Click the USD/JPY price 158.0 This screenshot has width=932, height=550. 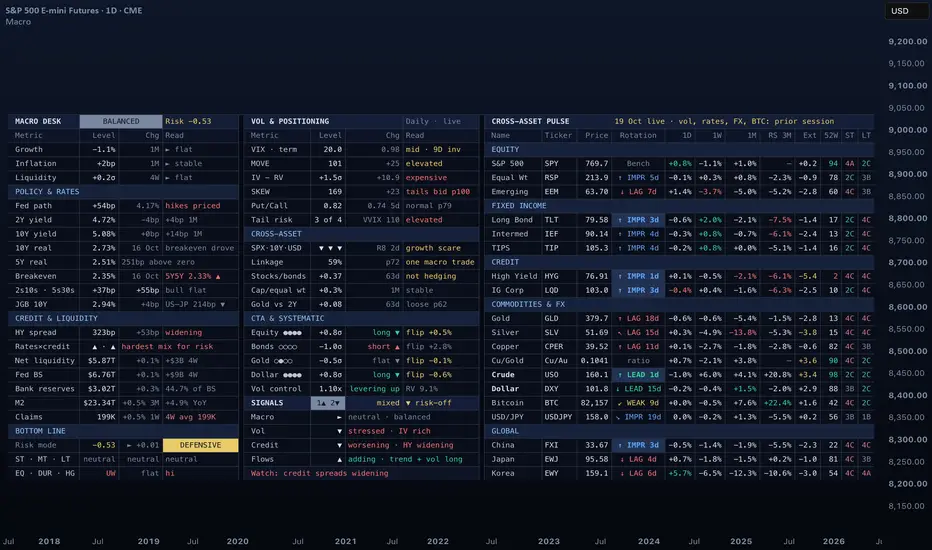pyautogui.click(x=597, y=417)
